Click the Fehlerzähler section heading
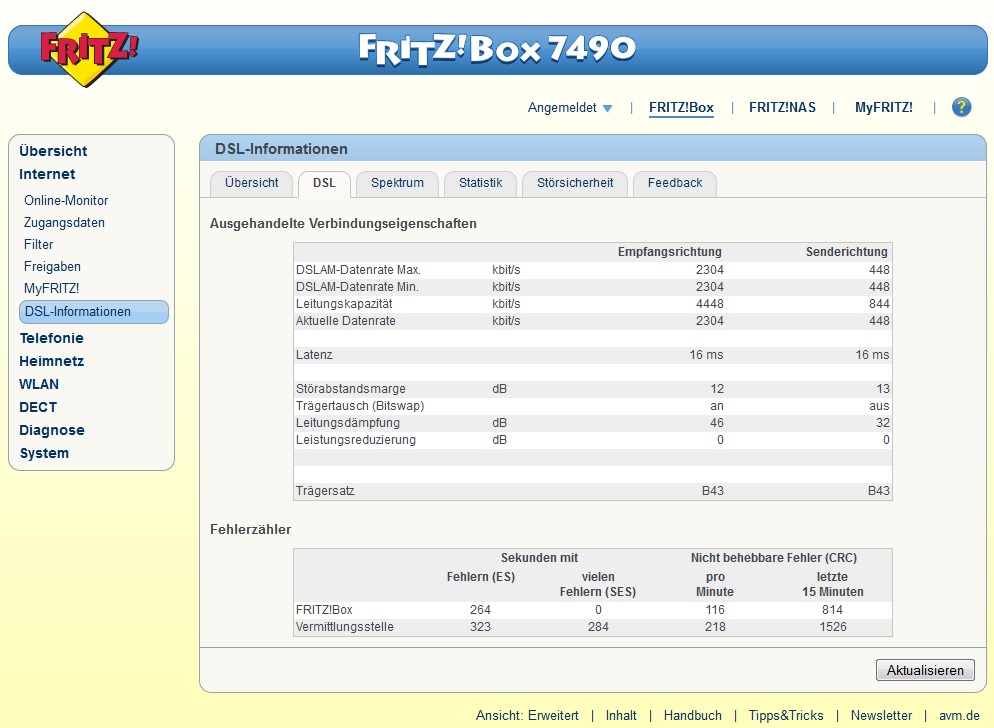The image size is (994, 728). [250, 530]
